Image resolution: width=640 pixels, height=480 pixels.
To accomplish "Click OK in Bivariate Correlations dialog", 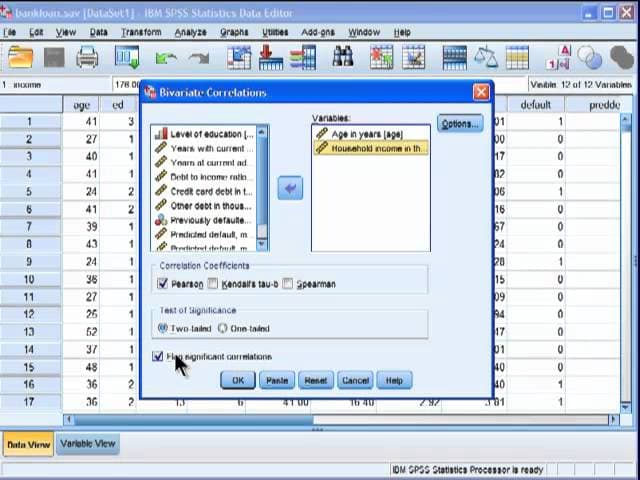I will coord(238,380).
